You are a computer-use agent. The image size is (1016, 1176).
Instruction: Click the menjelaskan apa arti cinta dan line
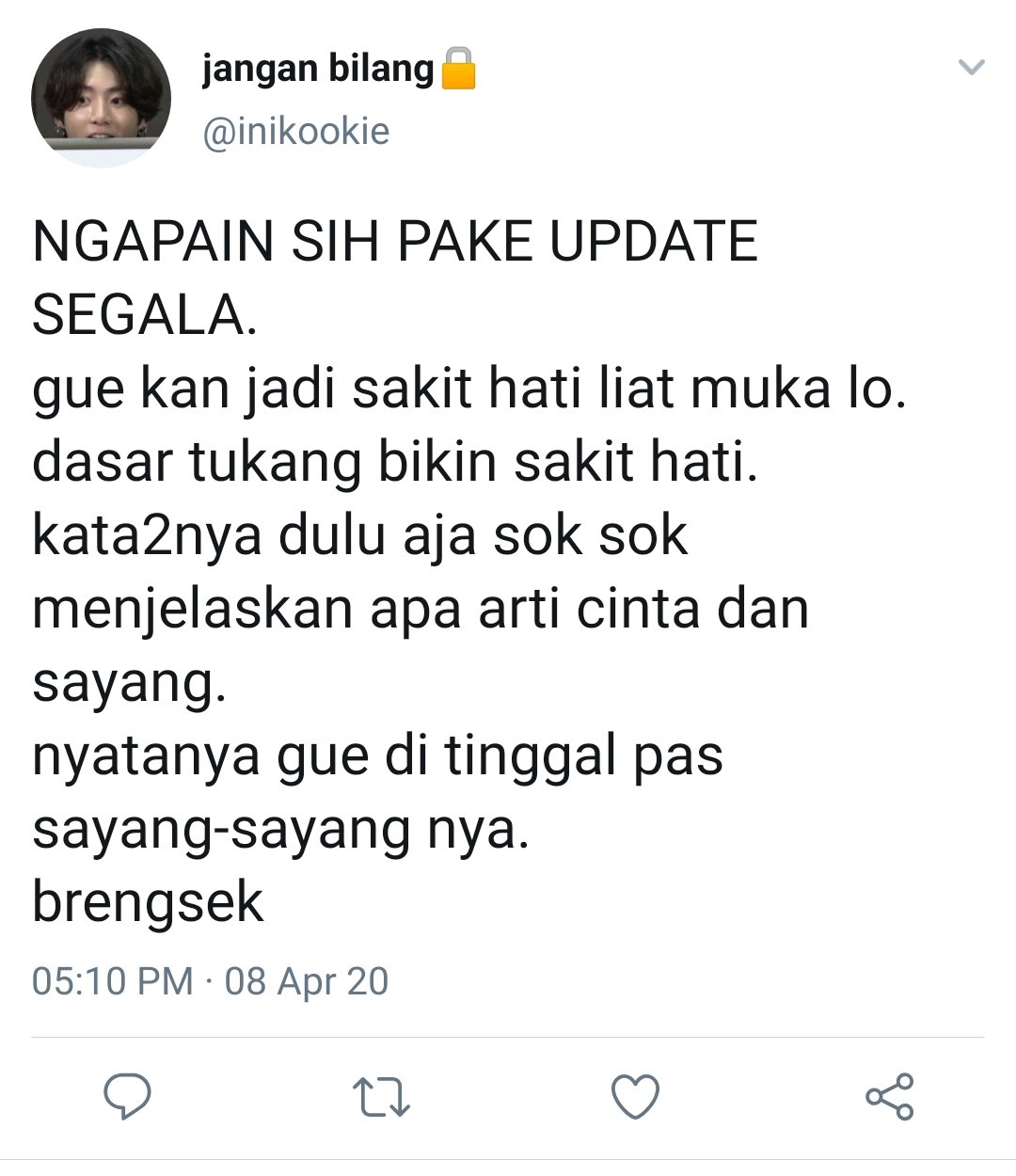pos(421,610)
